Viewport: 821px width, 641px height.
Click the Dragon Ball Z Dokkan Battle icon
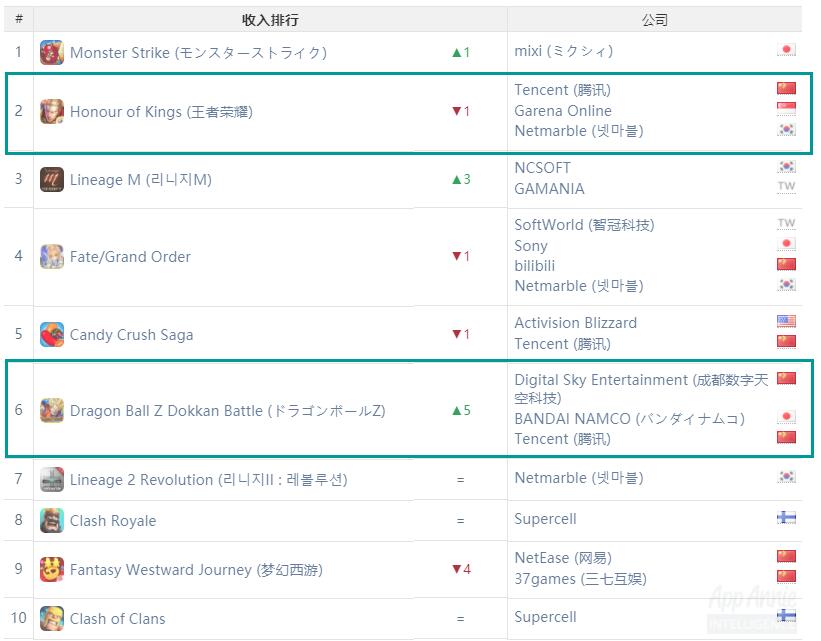52,411
